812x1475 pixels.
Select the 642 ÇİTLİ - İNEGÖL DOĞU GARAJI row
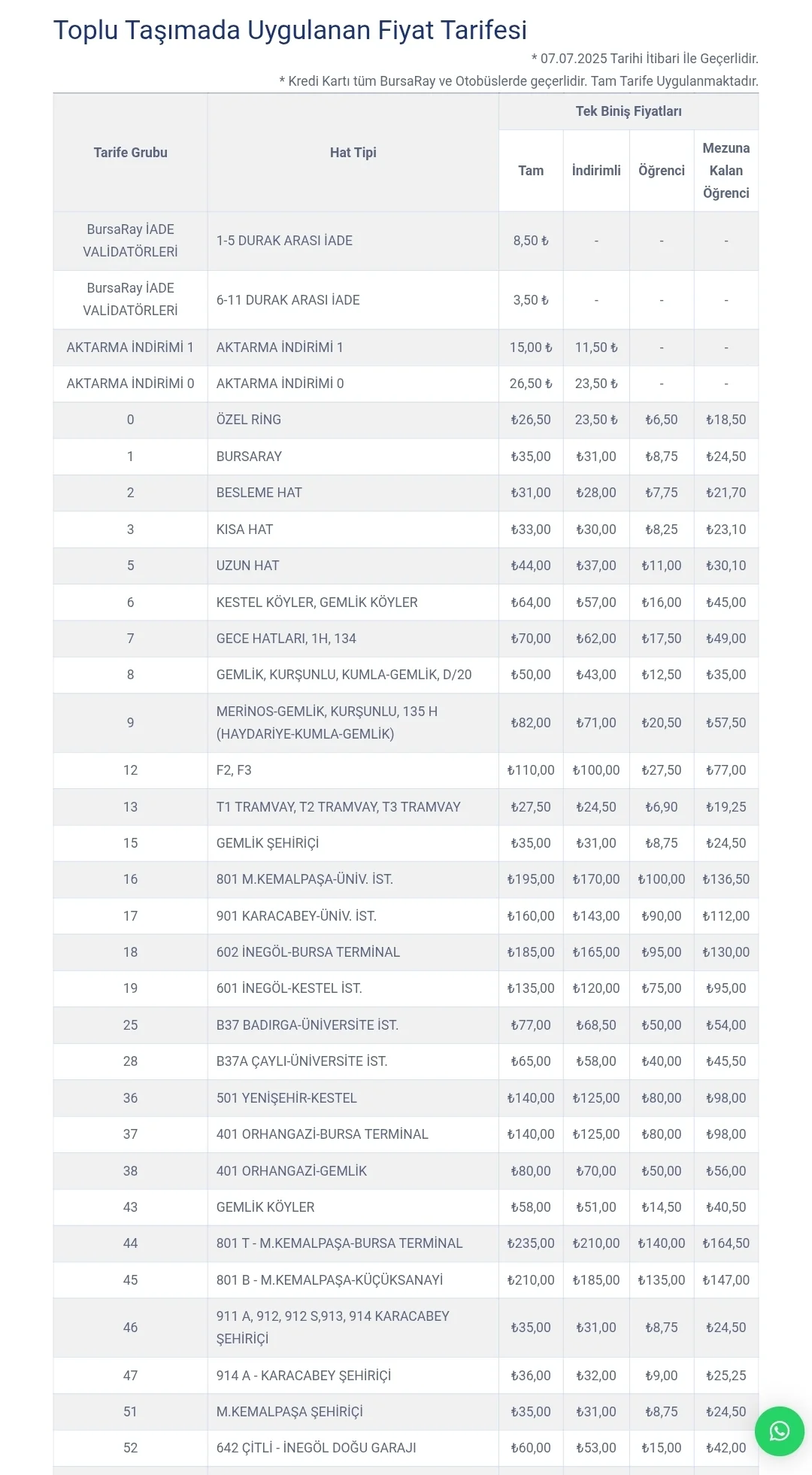point(316,1448)
